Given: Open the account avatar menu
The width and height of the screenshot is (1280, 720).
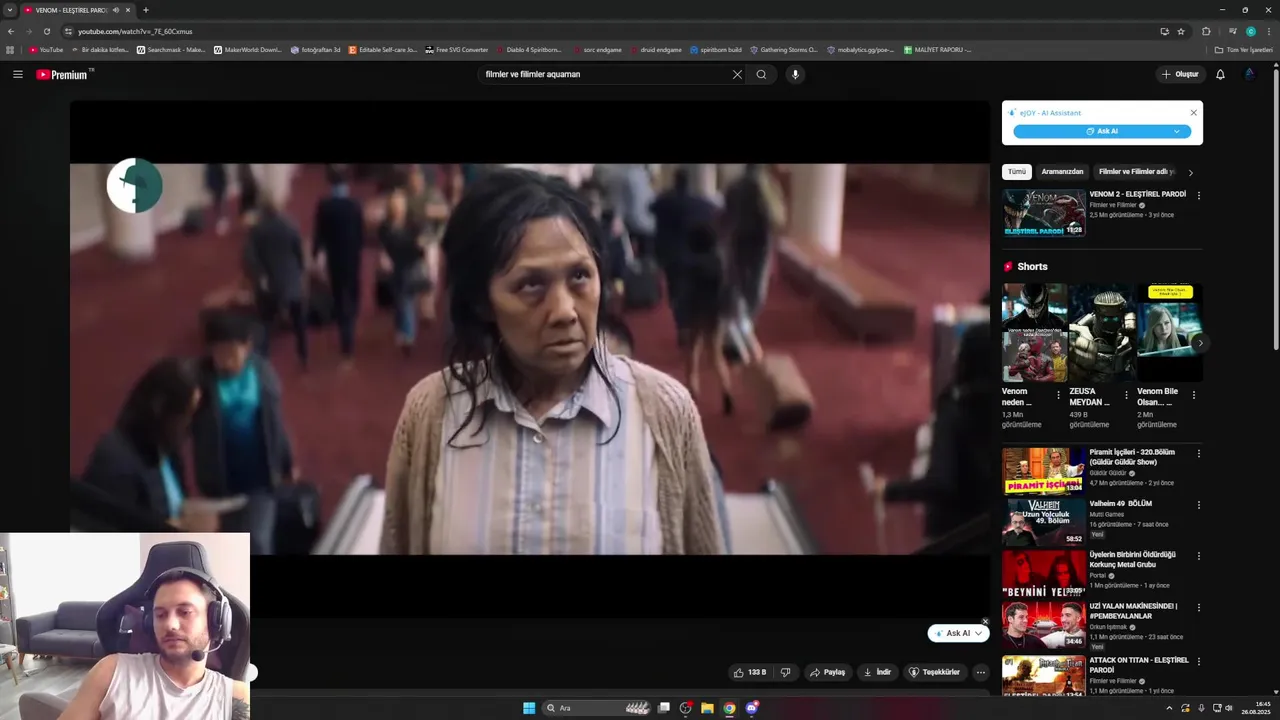Looking at the screenshot, I should (1250, 74).
